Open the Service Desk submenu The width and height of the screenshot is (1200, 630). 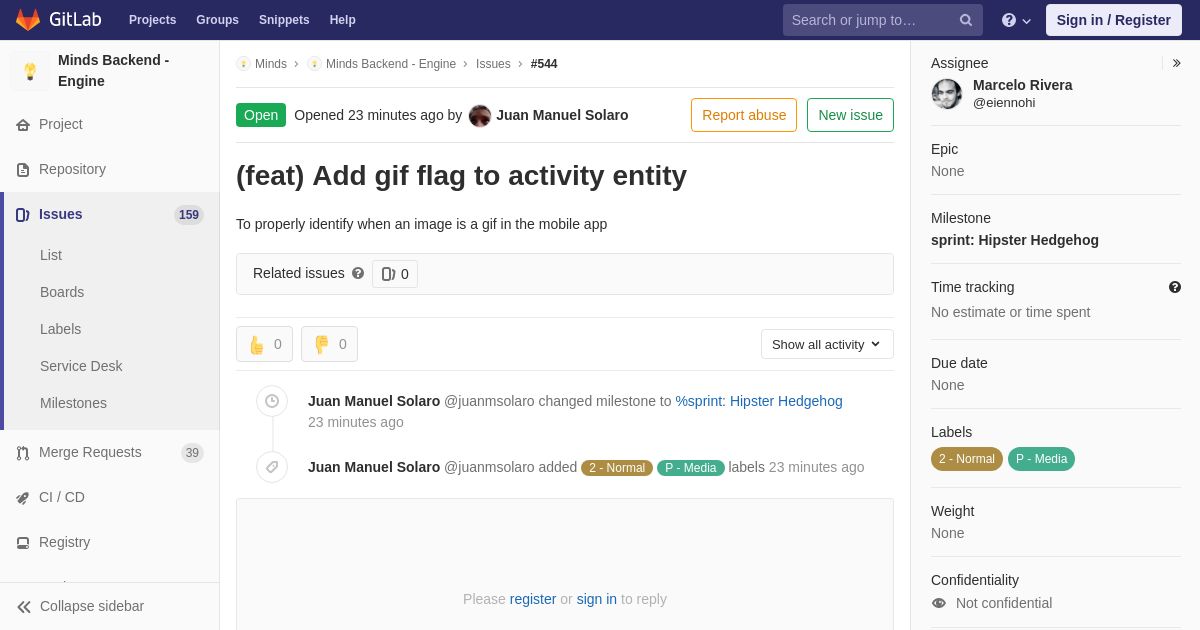(x=81, y=366)
